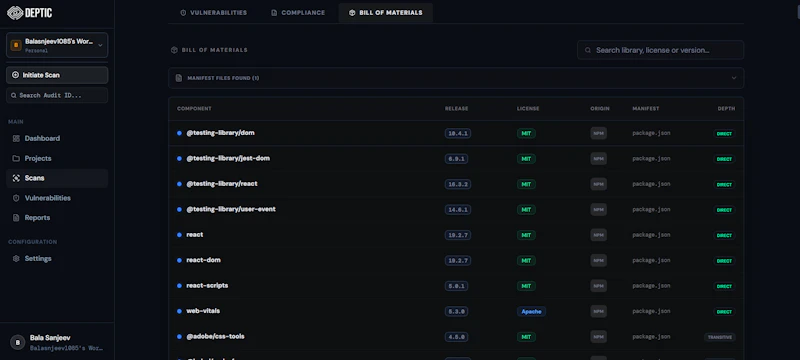Click the Vulnerabilities tab clock icon

click(x=183, y=13)
